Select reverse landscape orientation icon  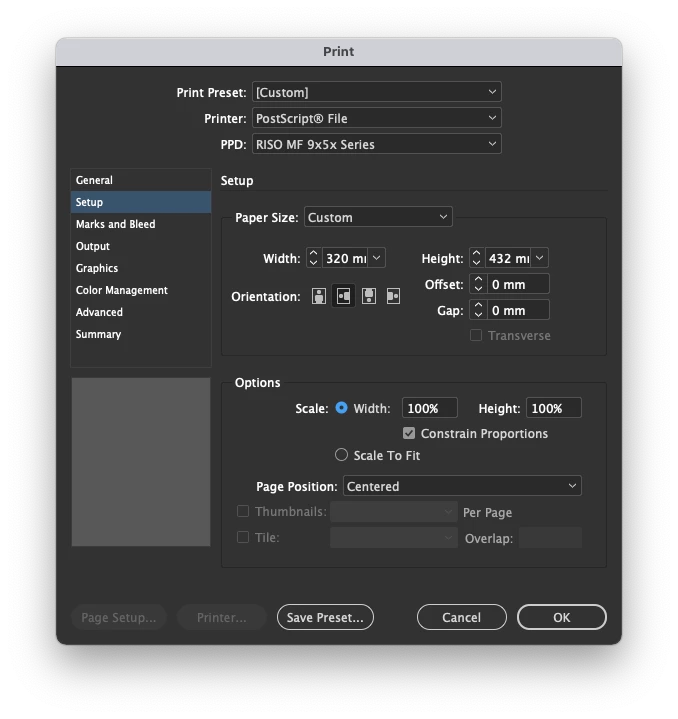pos(393,296)
